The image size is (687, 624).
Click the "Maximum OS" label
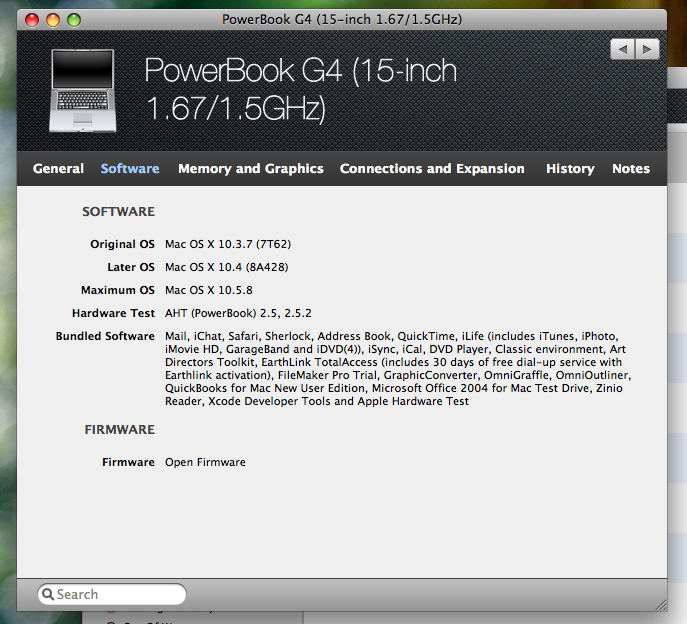point(117,290)
